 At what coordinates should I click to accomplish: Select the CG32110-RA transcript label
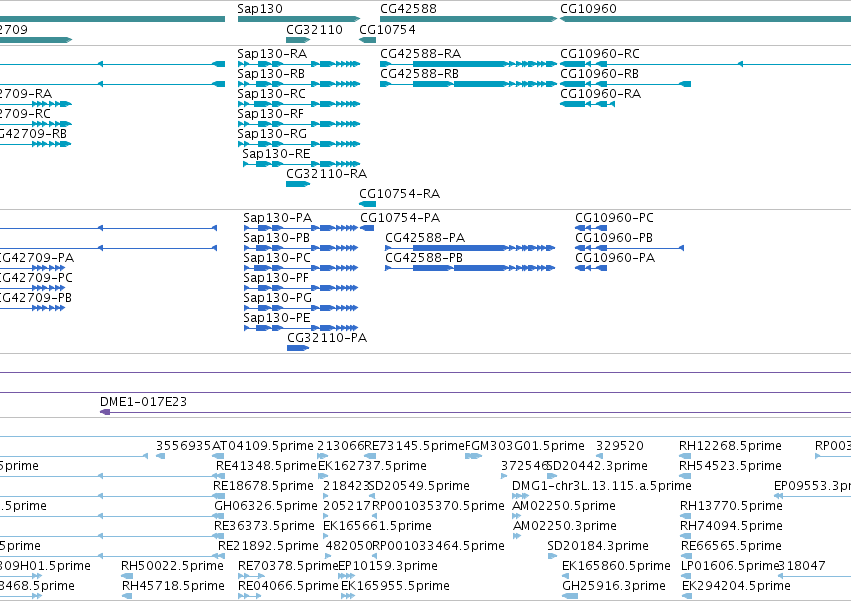327,174
